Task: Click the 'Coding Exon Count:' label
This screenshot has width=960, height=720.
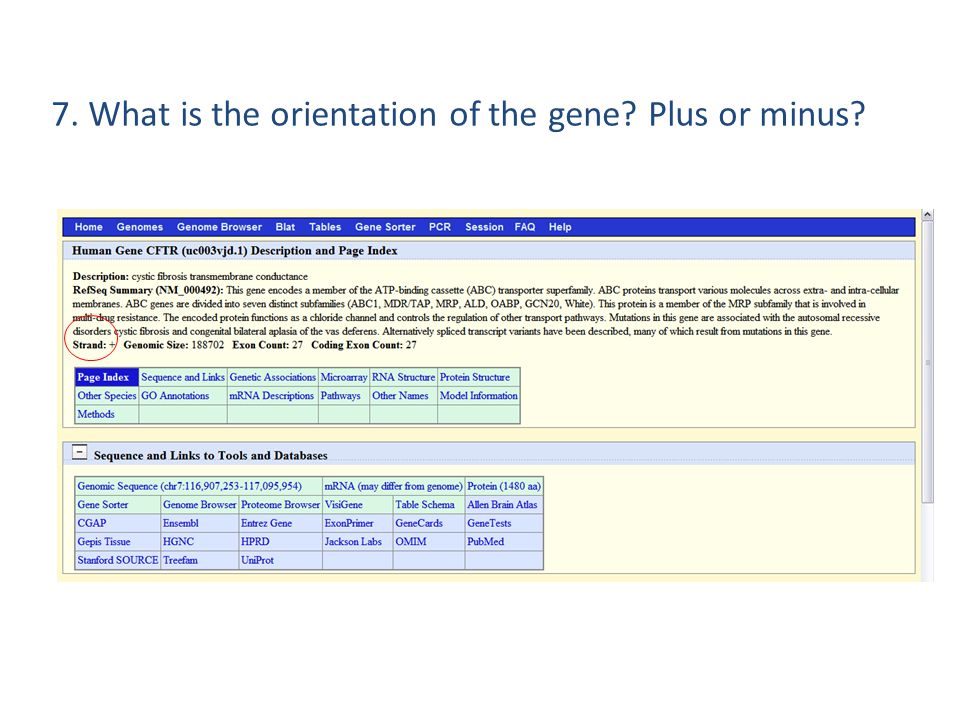Action: pyautogui.click(x=356, y=345)
